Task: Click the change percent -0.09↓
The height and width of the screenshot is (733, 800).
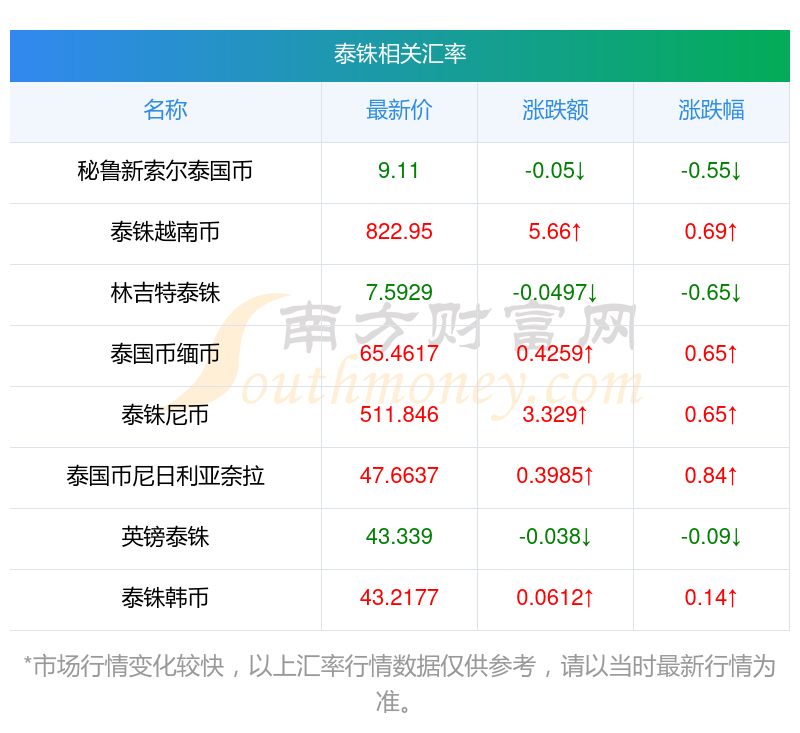Action: 711,536
